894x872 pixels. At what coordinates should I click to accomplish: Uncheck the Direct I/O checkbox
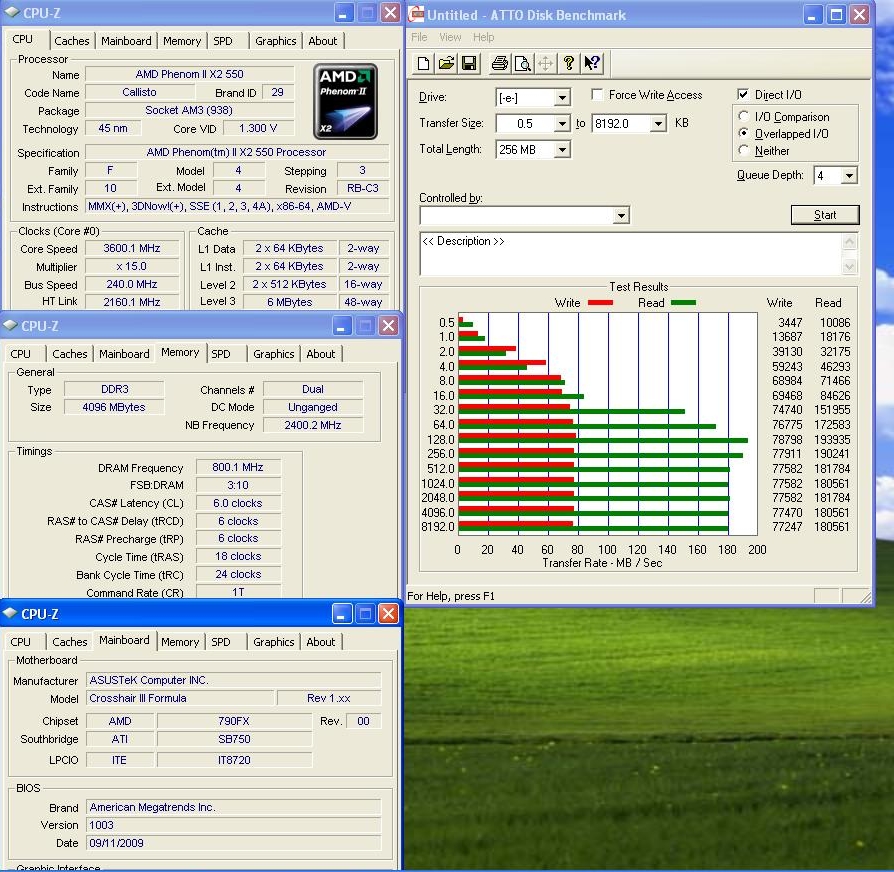743,95
